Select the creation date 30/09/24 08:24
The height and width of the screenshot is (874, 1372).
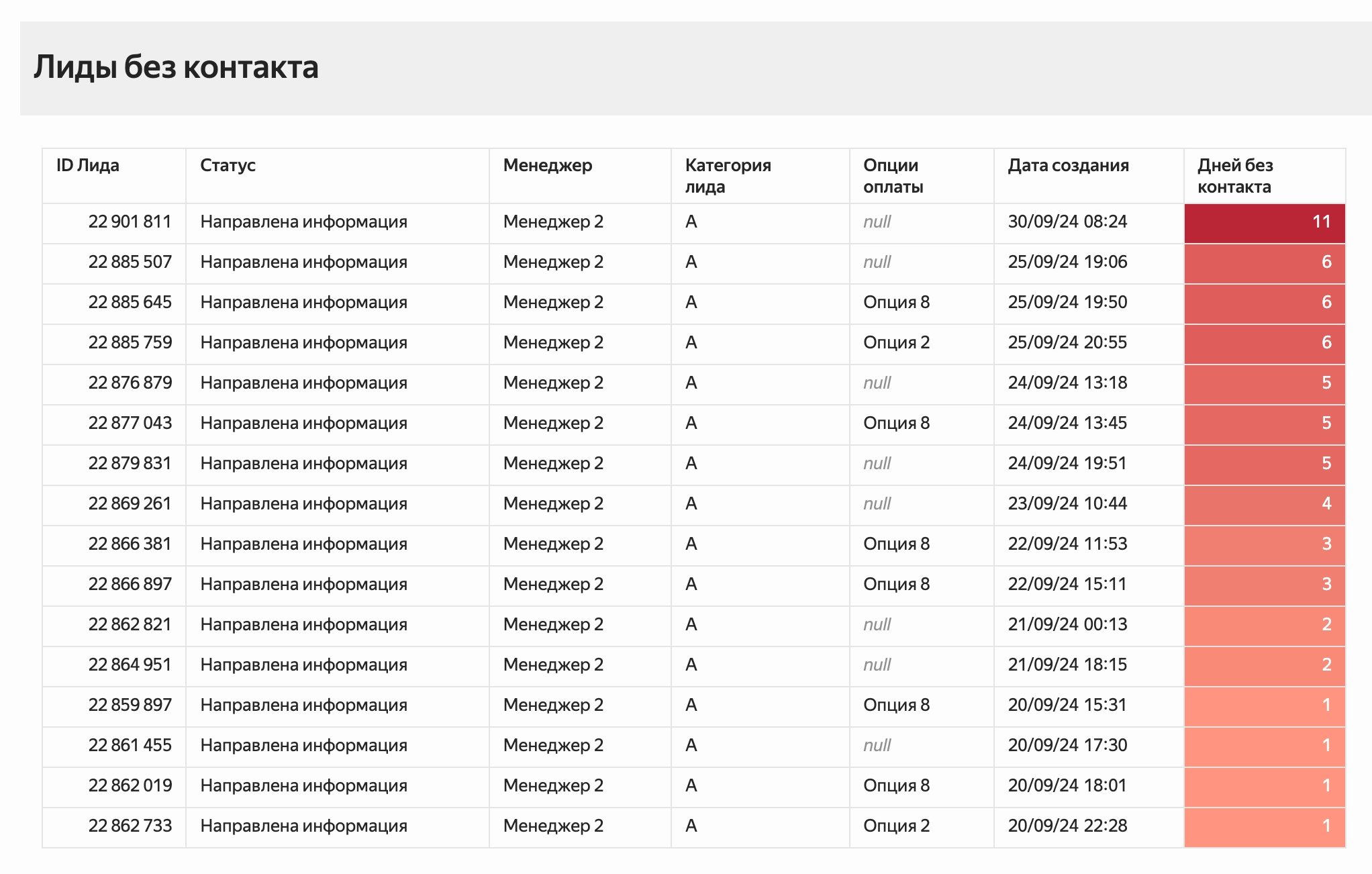(x=1067, y=222)
